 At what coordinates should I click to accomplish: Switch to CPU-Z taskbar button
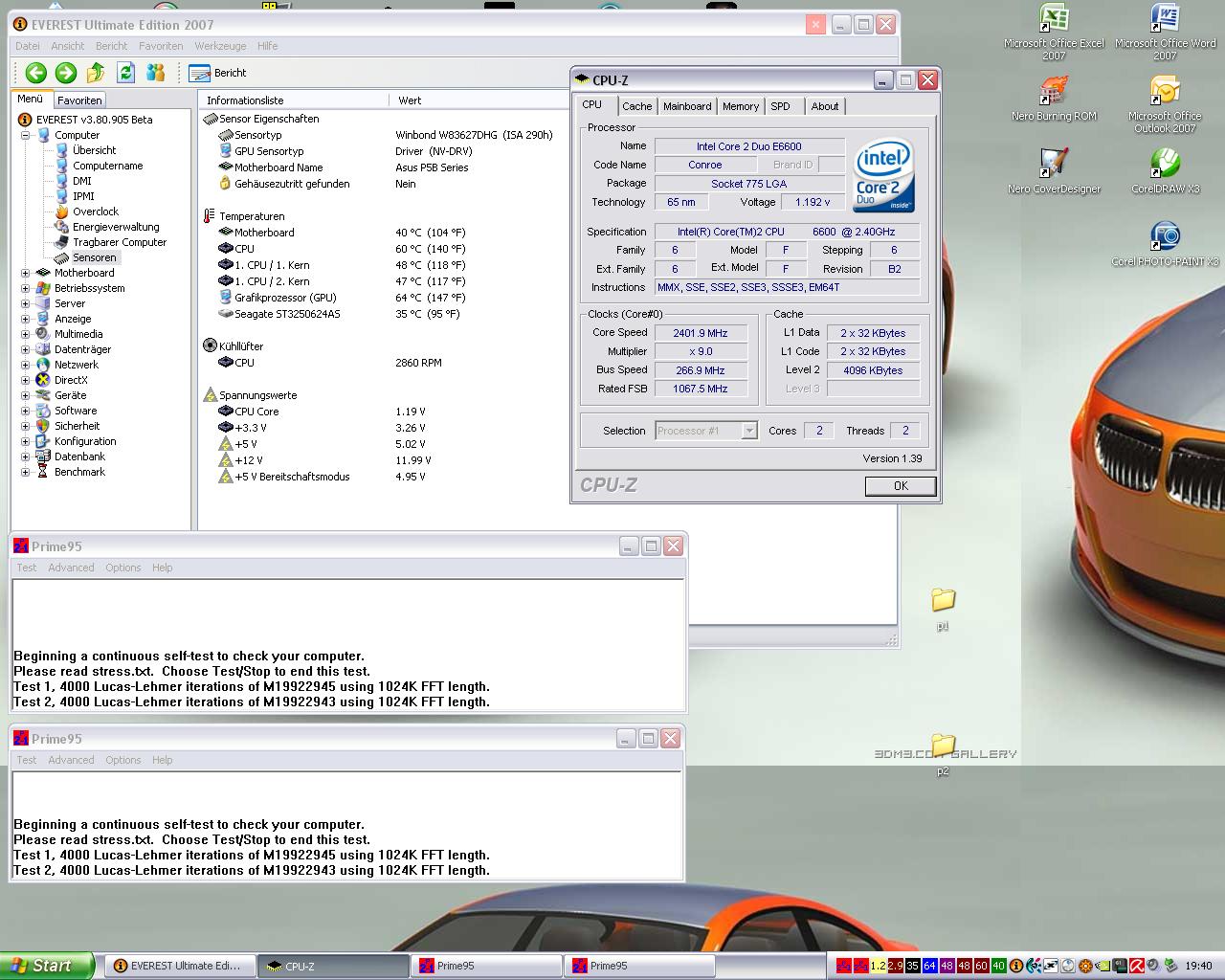tap(333, 966)
